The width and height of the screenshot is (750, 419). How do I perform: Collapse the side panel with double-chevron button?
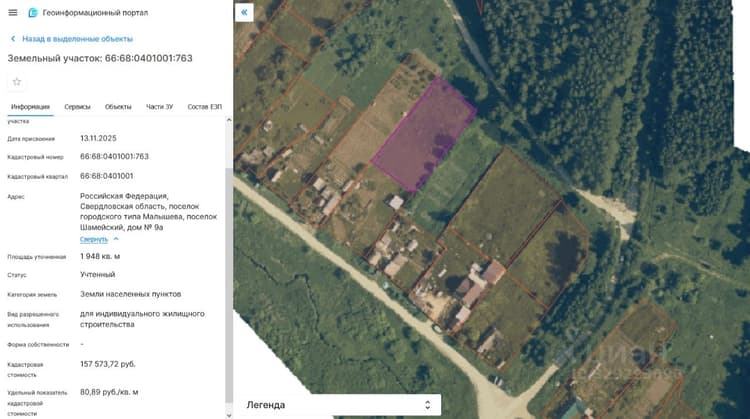coord(244,12)
